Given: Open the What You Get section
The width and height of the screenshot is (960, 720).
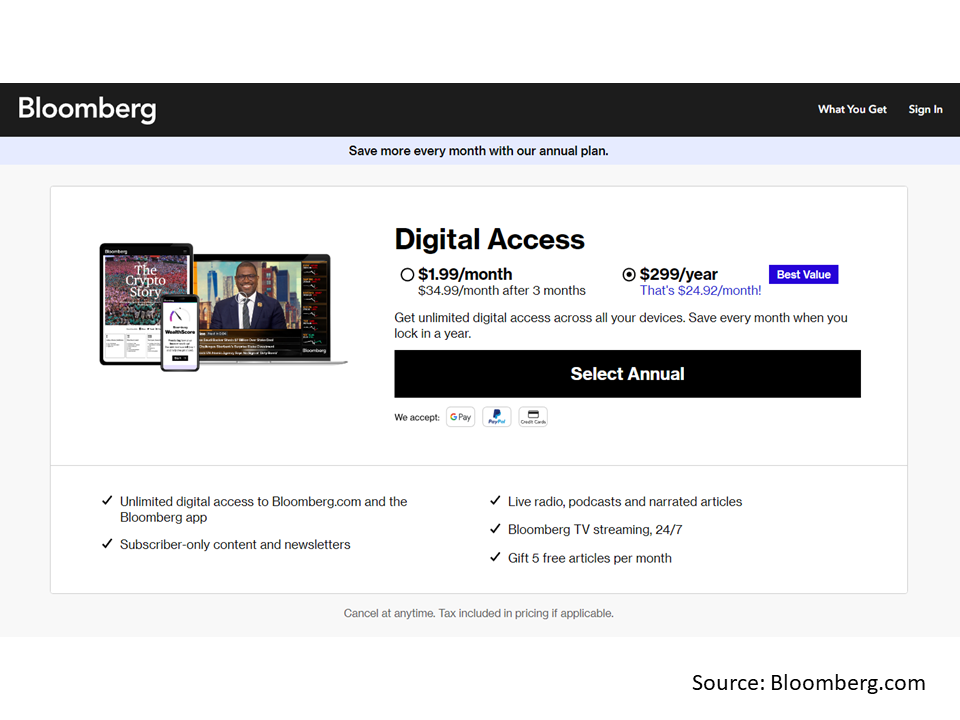Looking at the screenshot, I should pyautogui.click(x=852, y=110).
